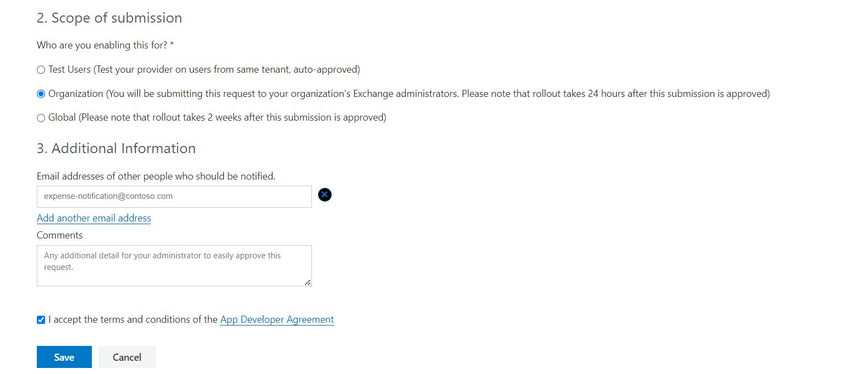Click the Additional Information heading

pyautogui.click(x=116, y=148)
